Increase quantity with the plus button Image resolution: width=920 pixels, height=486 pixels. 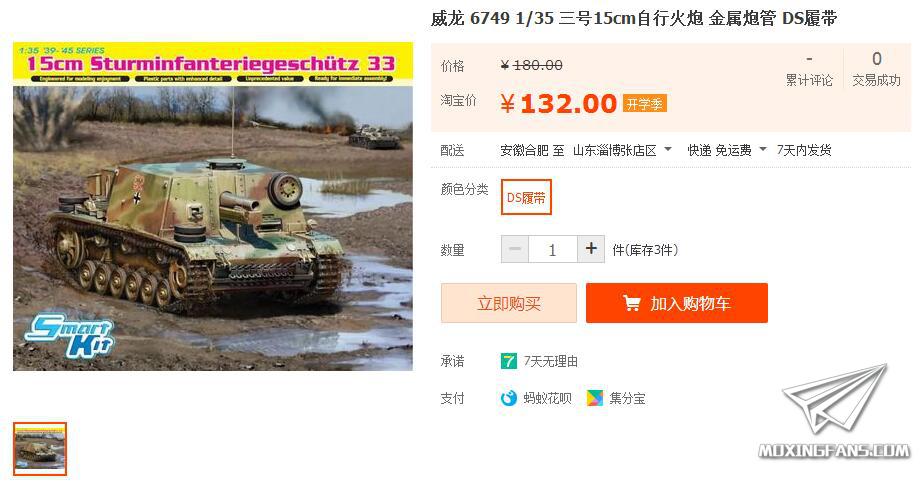coord(591,249)
